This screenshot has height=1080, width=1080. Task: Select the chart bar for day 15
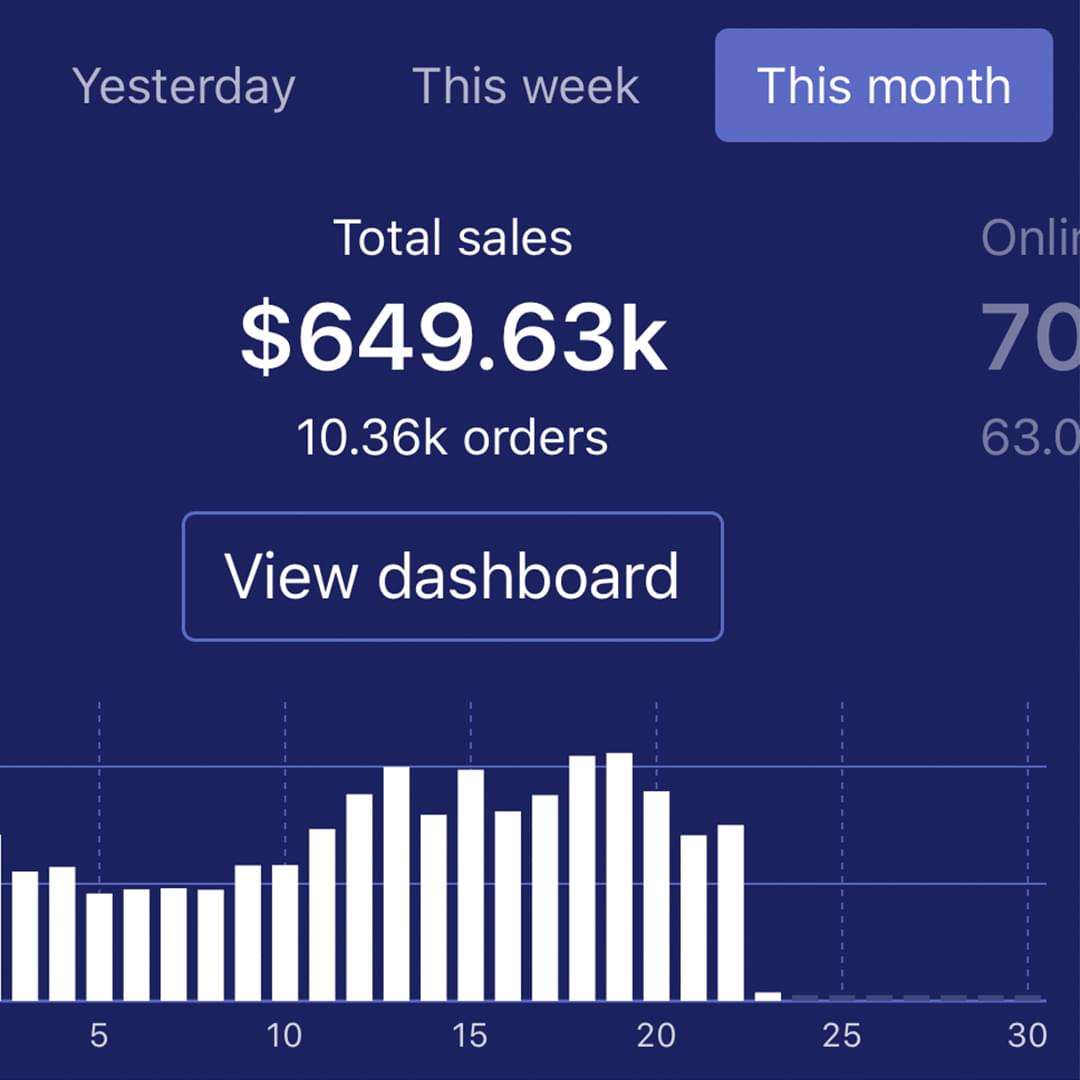(471, 884)
